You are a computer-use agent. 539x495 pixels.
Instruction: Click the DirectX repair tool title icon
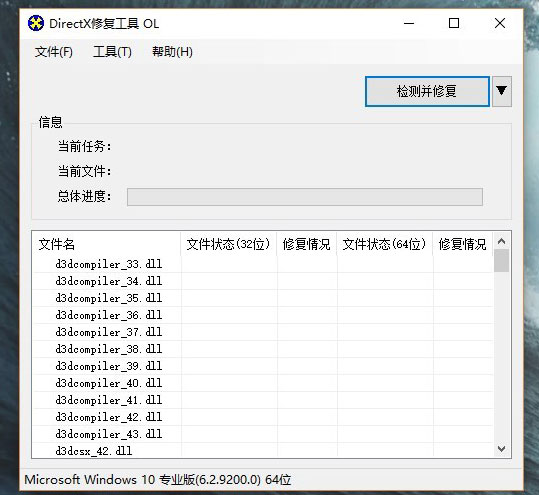point(36,23)
